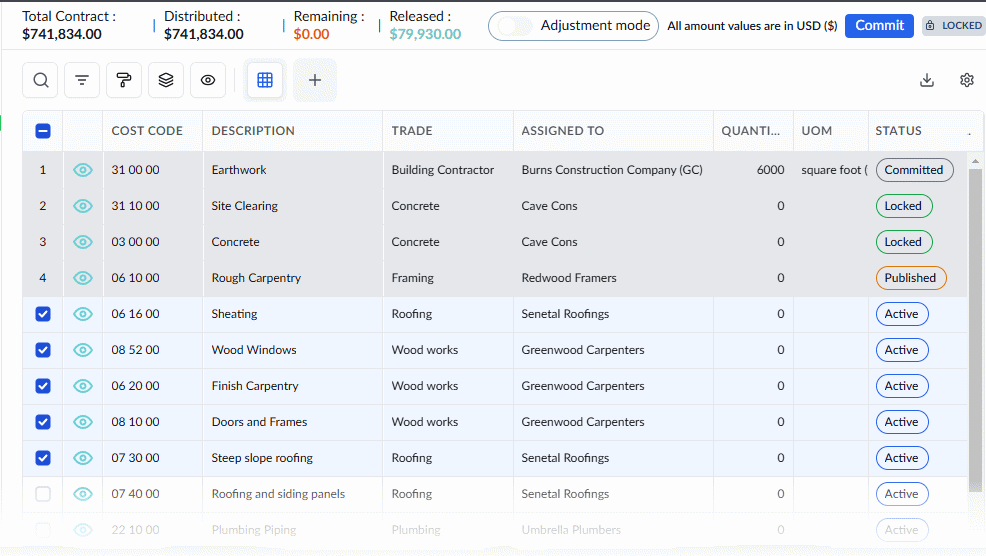Click Burns Construction Company (GC) cell
Screen dimensions: 986x556
click(x=612, y=170)
